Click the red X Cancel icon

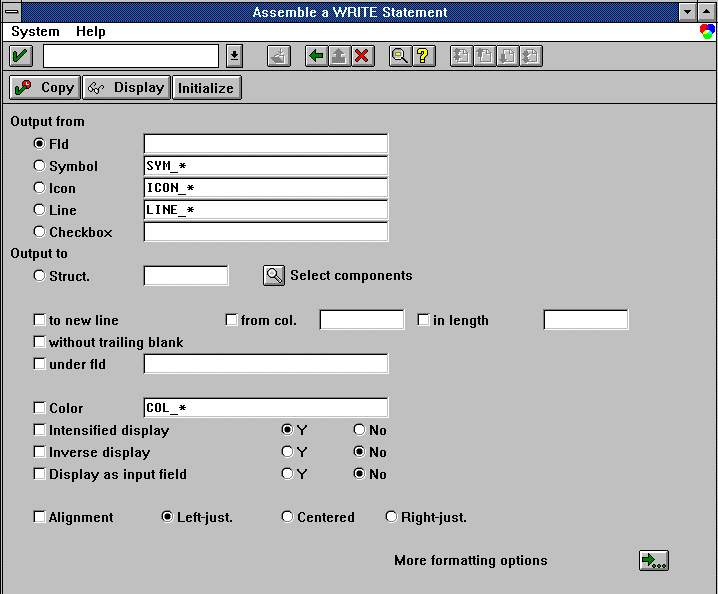(x=362, y=56)
